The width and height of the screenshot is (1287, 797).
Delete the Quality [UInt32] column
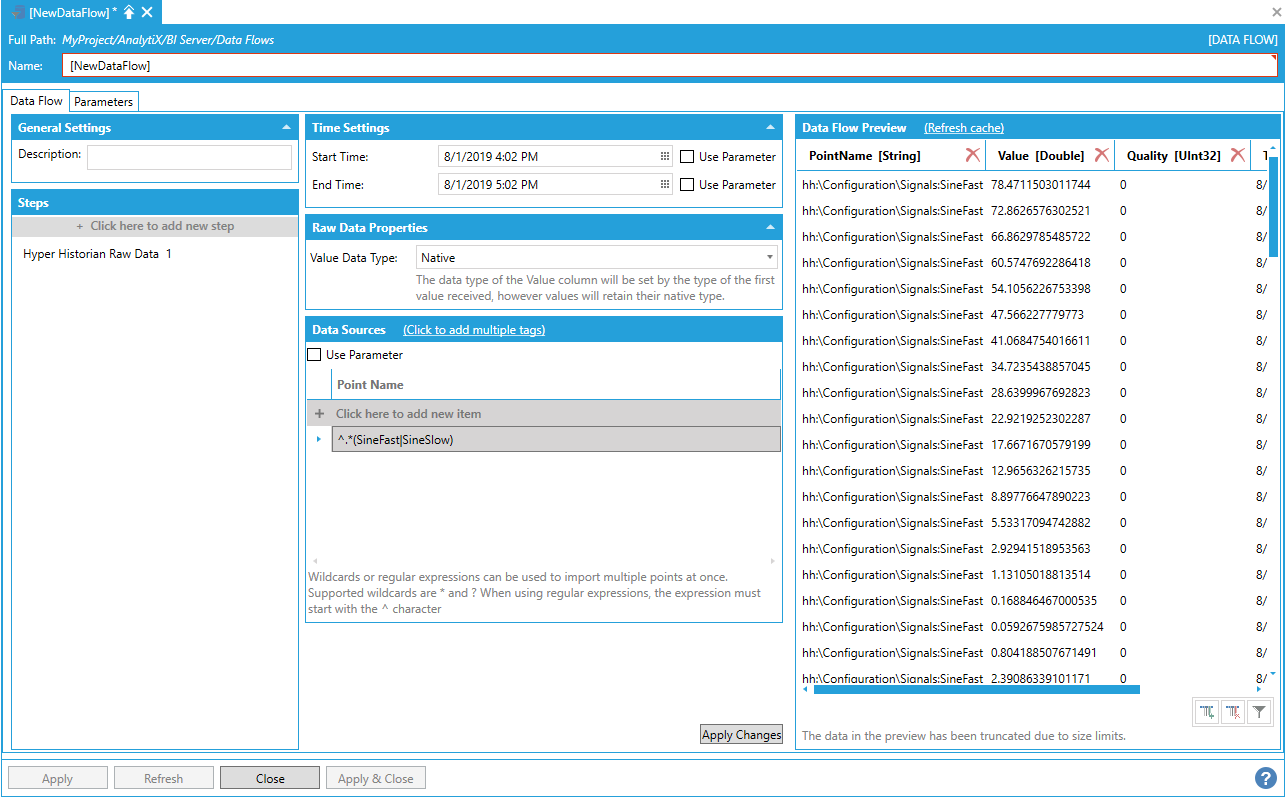tap(1237, 155)
